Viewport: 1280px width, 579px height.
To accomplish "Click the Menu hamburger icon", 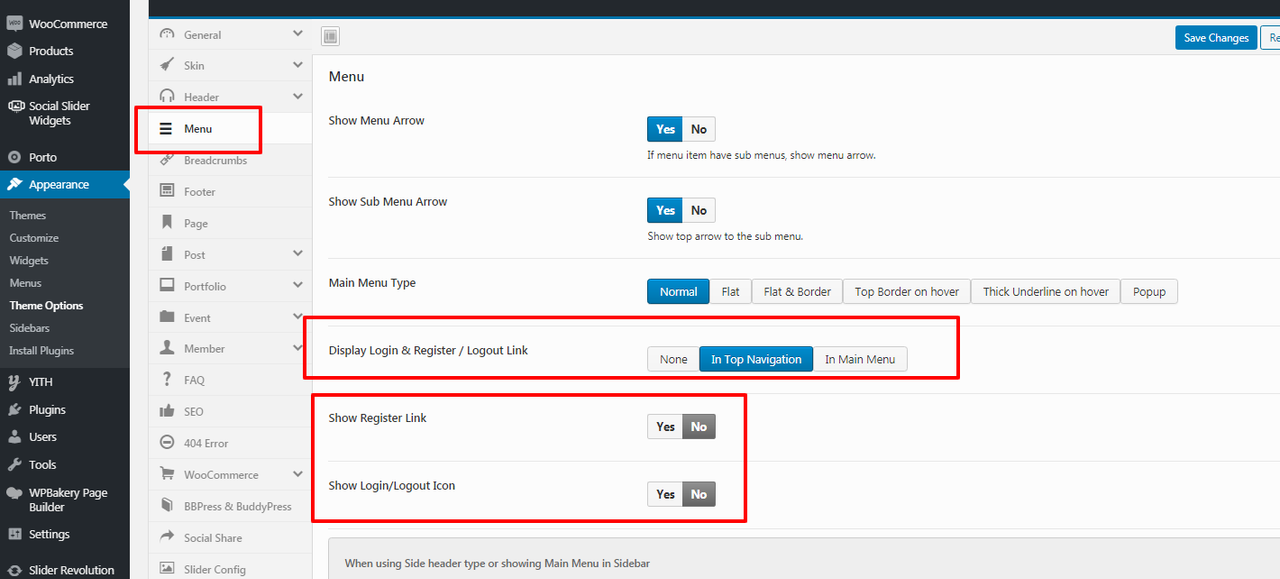I will [166, 129].
